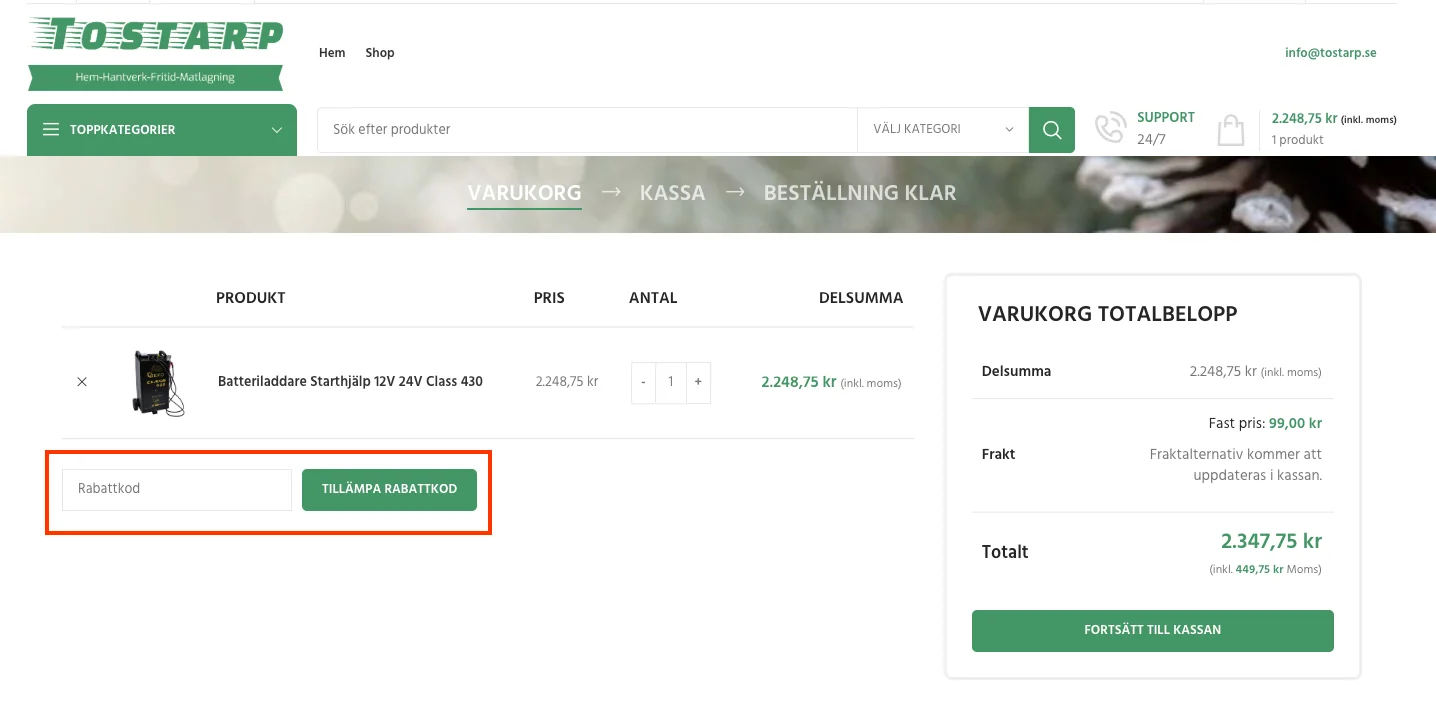
Task: Click VARUKORG in the breadcrumb
Action: coord(524,193)
